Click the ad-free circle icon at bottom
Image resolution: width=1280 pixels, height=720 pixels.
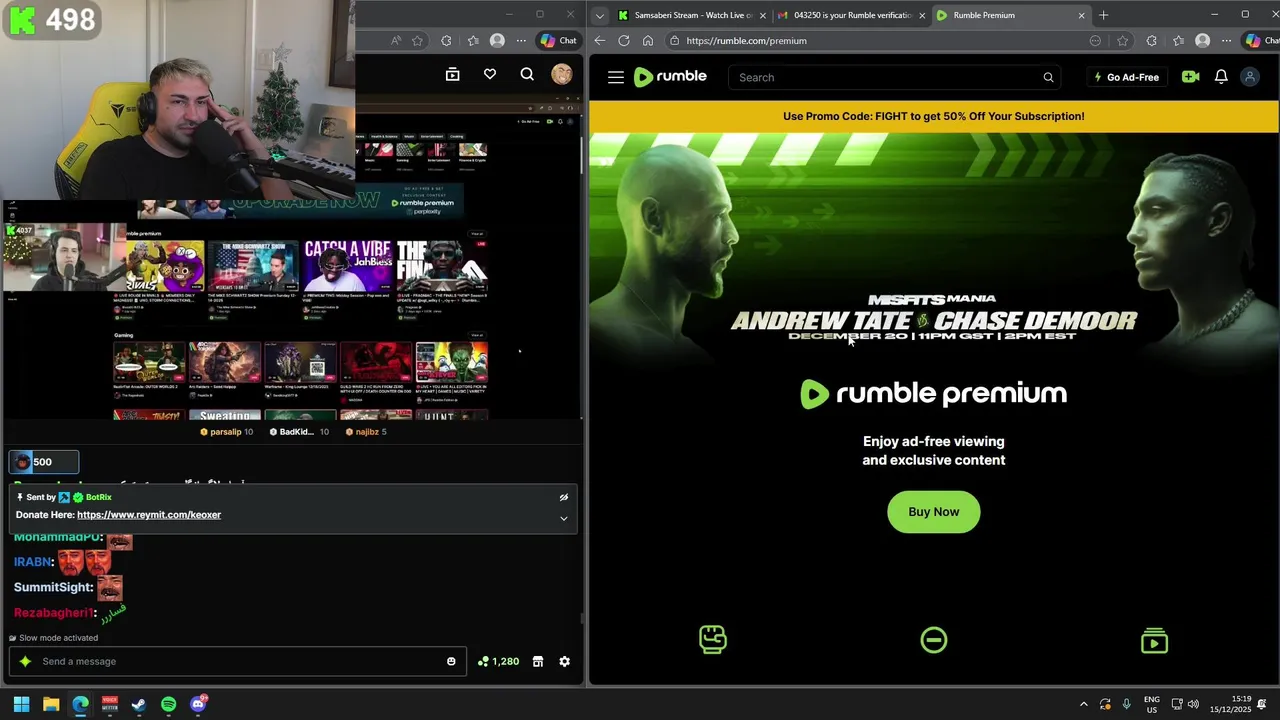tap(933, 640)
